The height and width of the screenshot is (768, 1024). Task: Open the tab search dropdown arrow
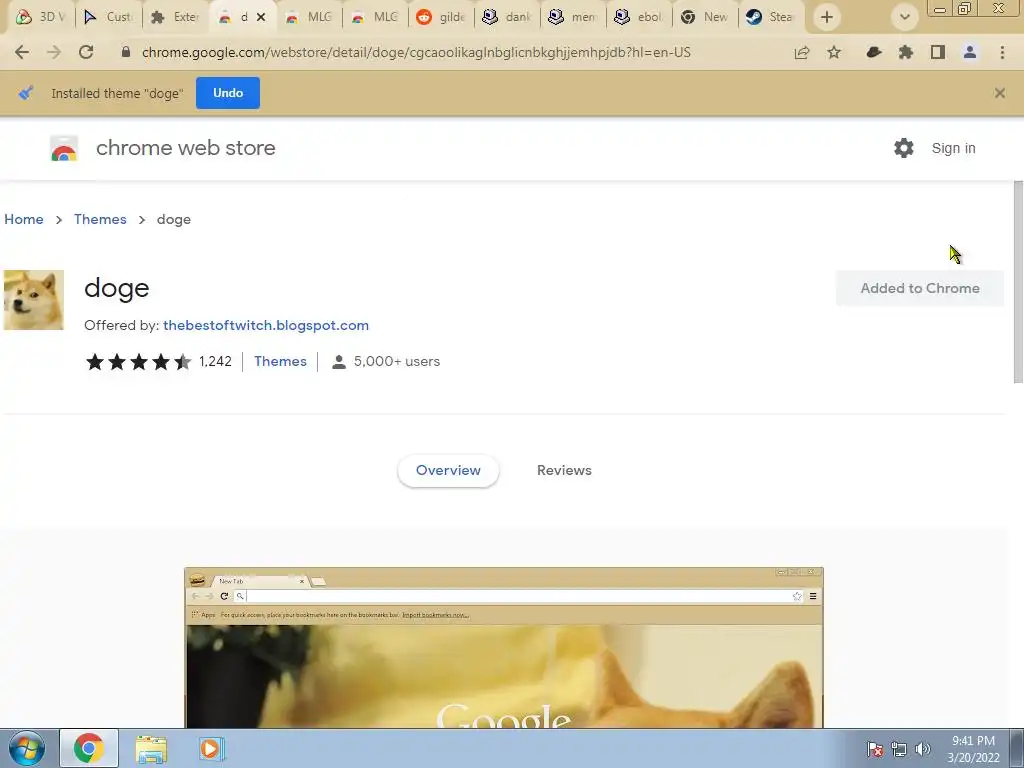tap(904, 17)
